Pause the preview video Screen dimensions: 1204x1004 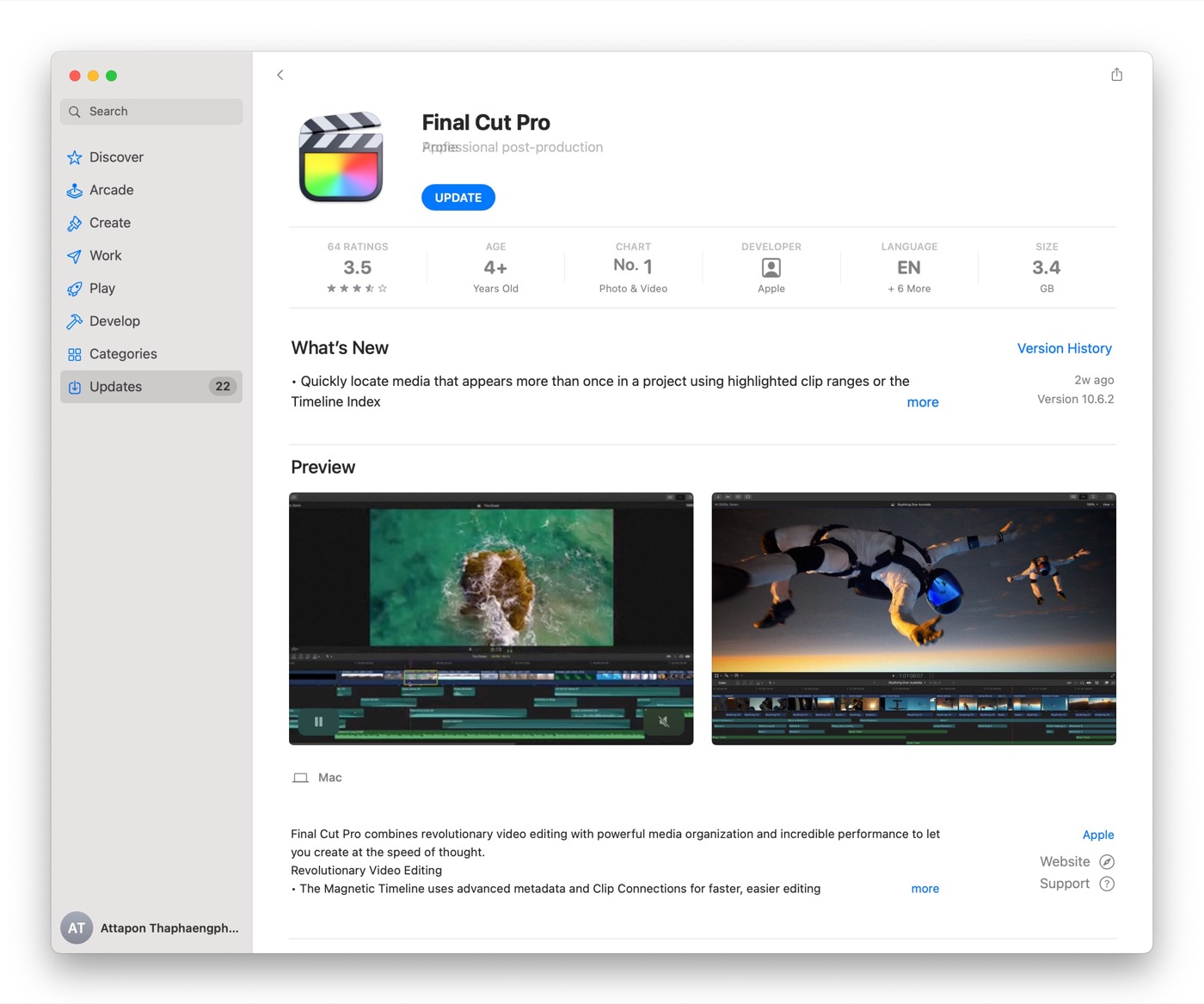(319, 722)
